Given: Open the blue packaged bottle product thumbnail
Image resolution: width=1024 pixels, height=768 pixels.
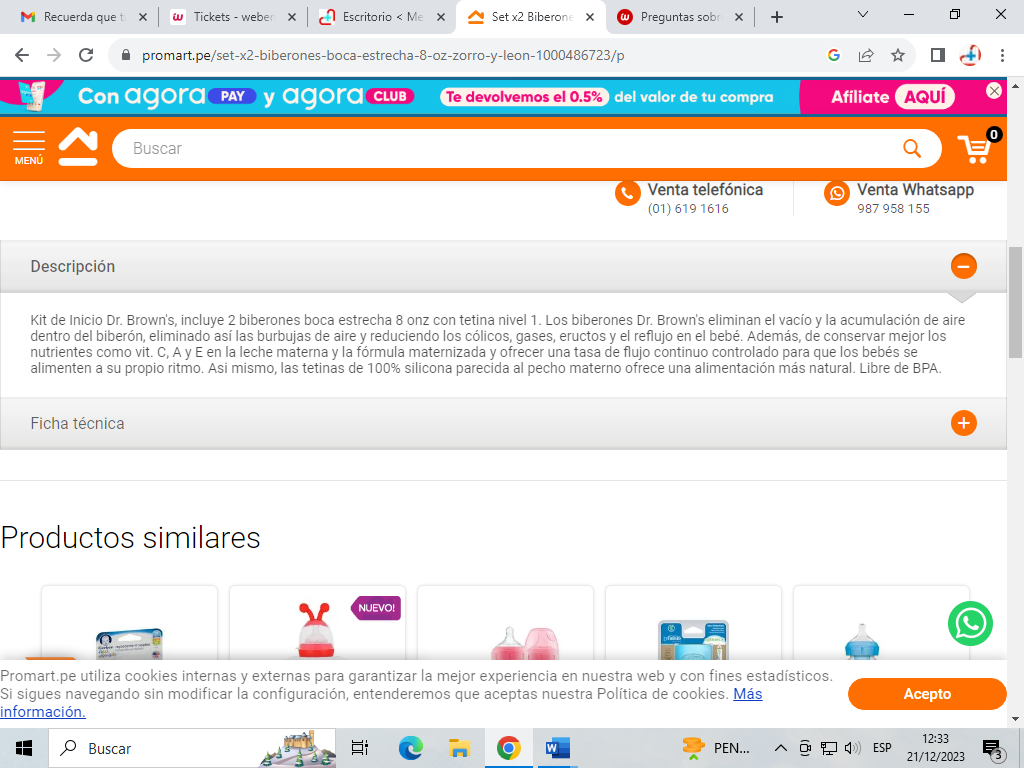Looking at the screenshot, I should [x=694, y=640].
